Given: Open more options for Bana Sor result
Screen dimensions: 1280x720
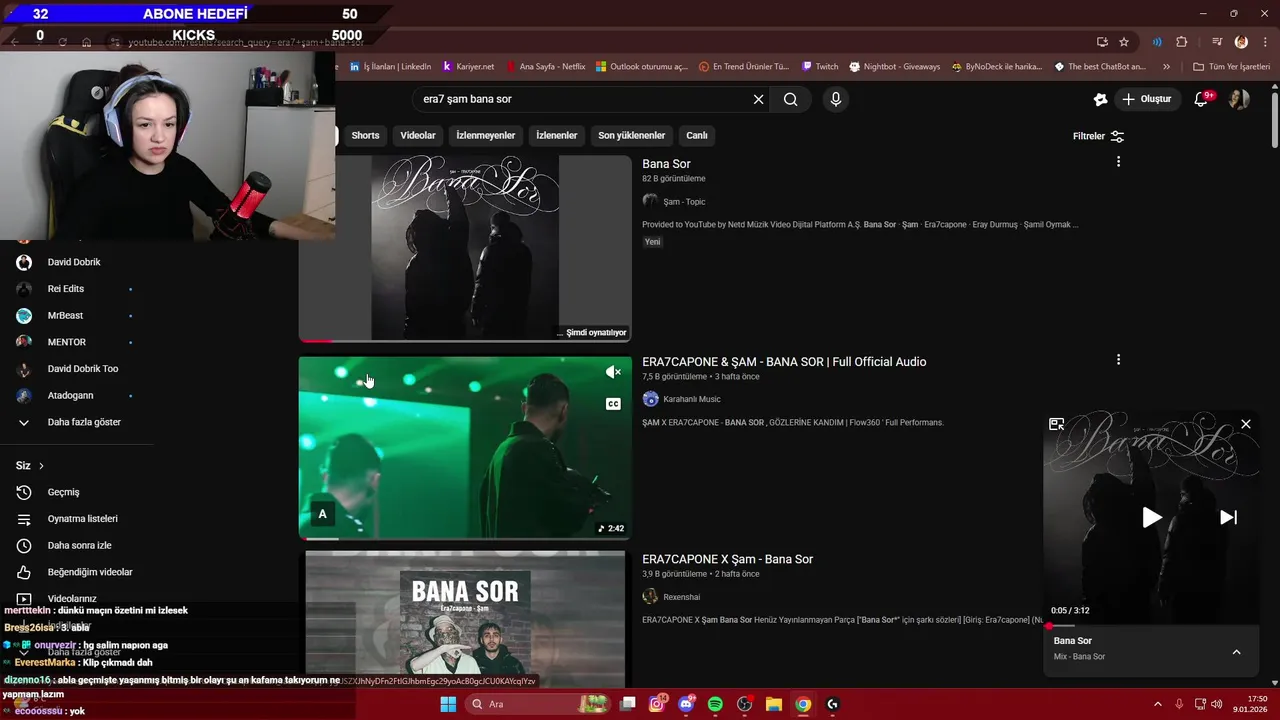Looking at the screenshot, I should point(1118,162).
